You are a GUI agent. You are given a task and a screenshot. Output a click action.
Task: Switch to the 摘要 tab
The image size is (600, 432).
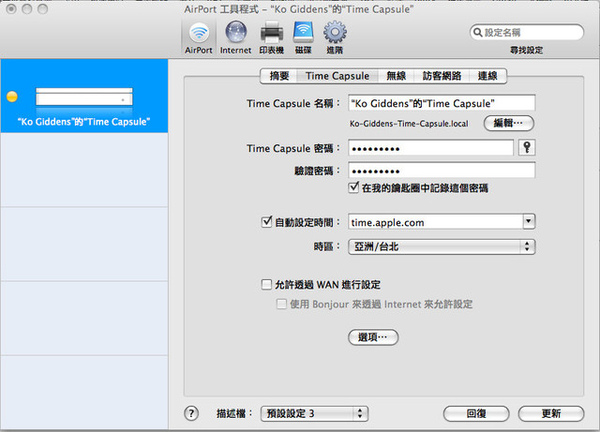click(279, 76)
